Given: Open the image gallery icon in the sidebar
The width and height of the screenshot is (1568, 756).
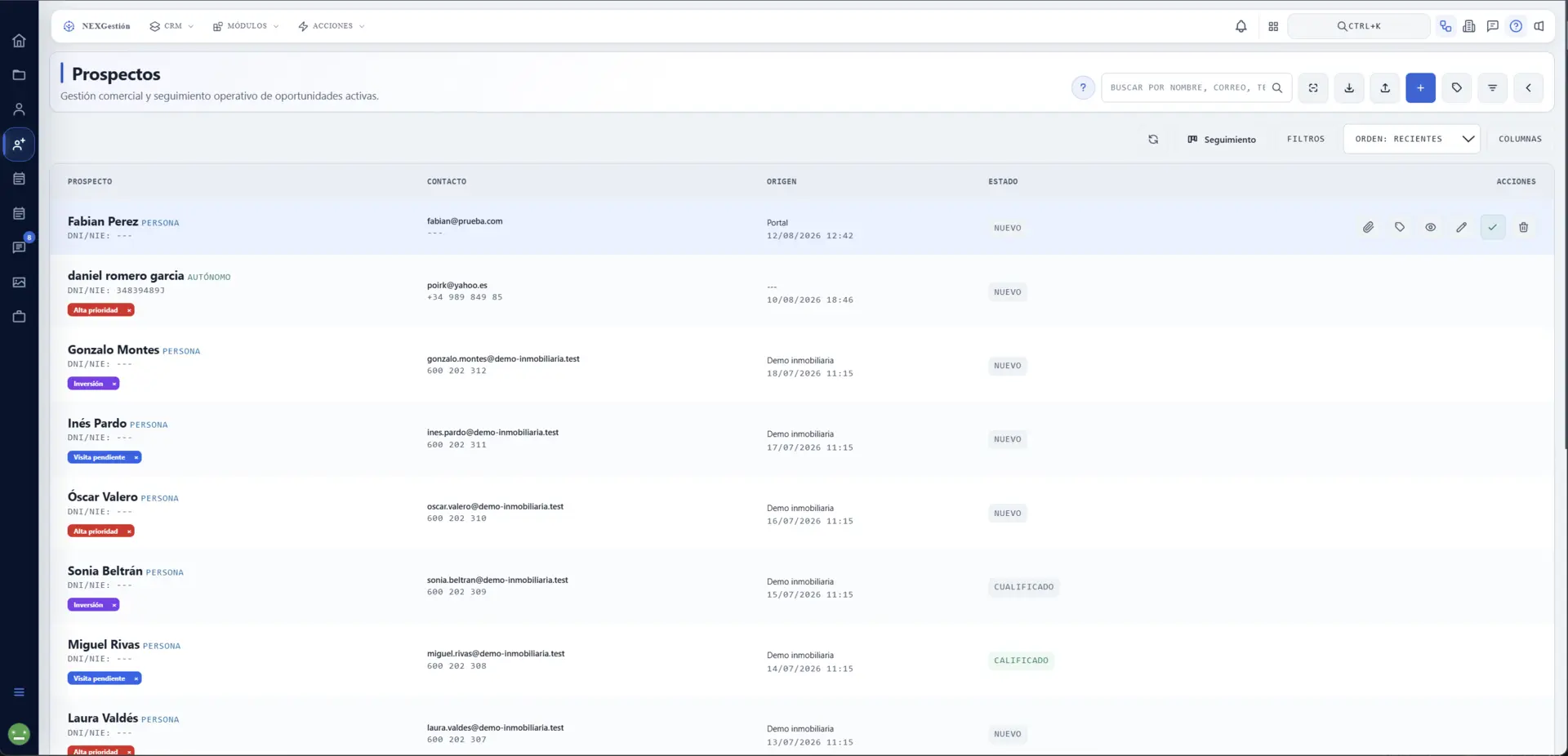Looking at the screenshot, I should coord(19,282).
